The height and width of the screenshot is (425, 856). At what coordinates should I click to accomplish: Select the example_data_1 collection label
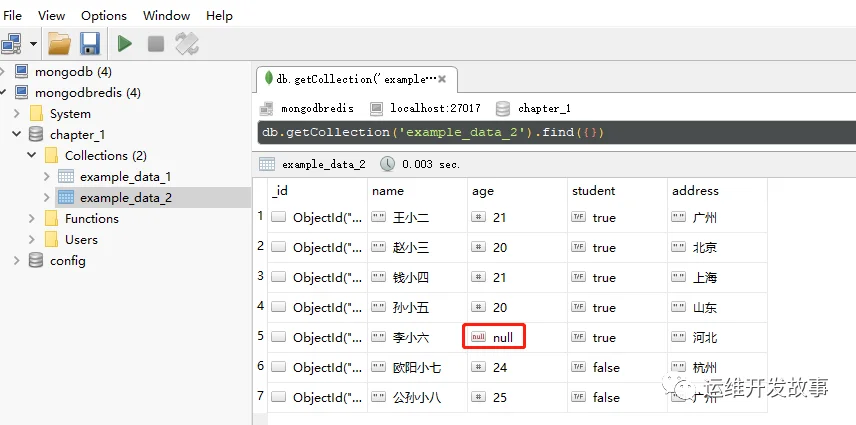click(x=126, y=177)
